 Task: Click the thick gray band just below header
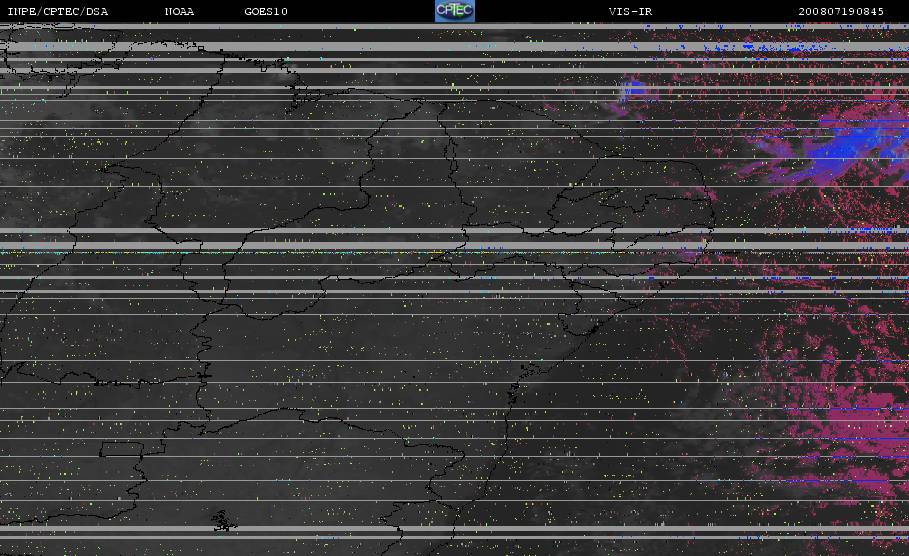(x=454, y=27)
